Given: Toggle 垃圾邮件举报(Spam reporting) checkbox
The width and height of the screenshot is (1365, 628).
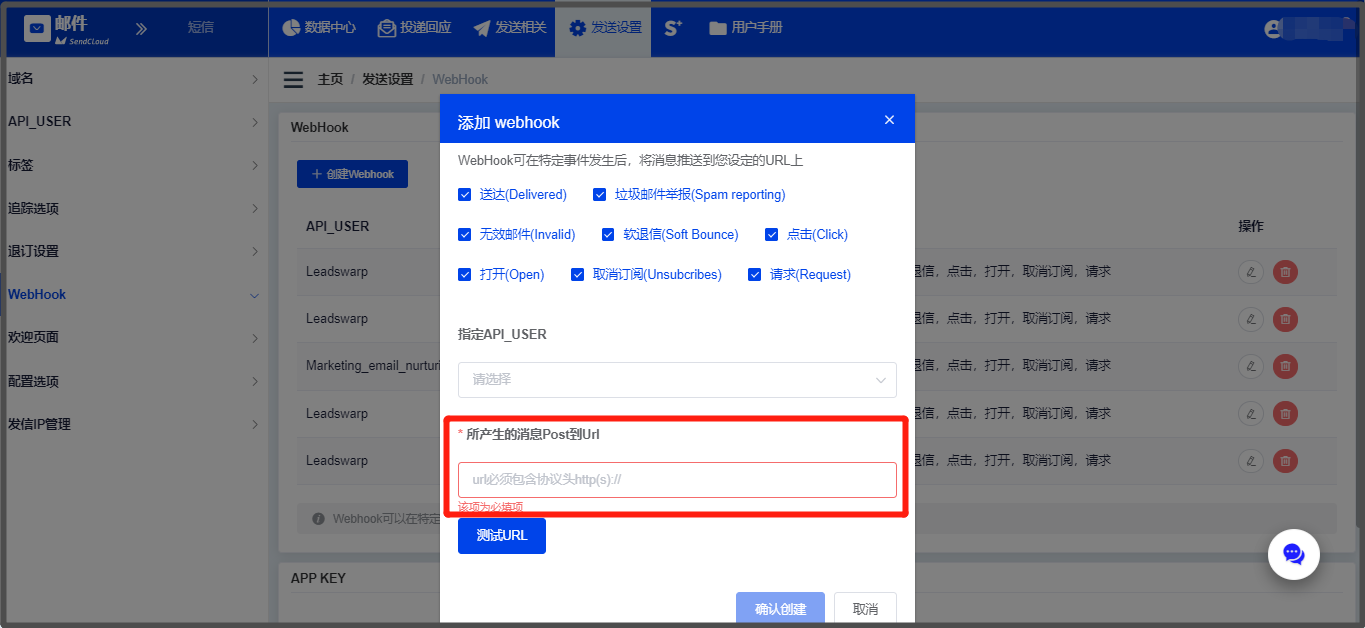Looking at the screenshot, I should pos(599,195).
